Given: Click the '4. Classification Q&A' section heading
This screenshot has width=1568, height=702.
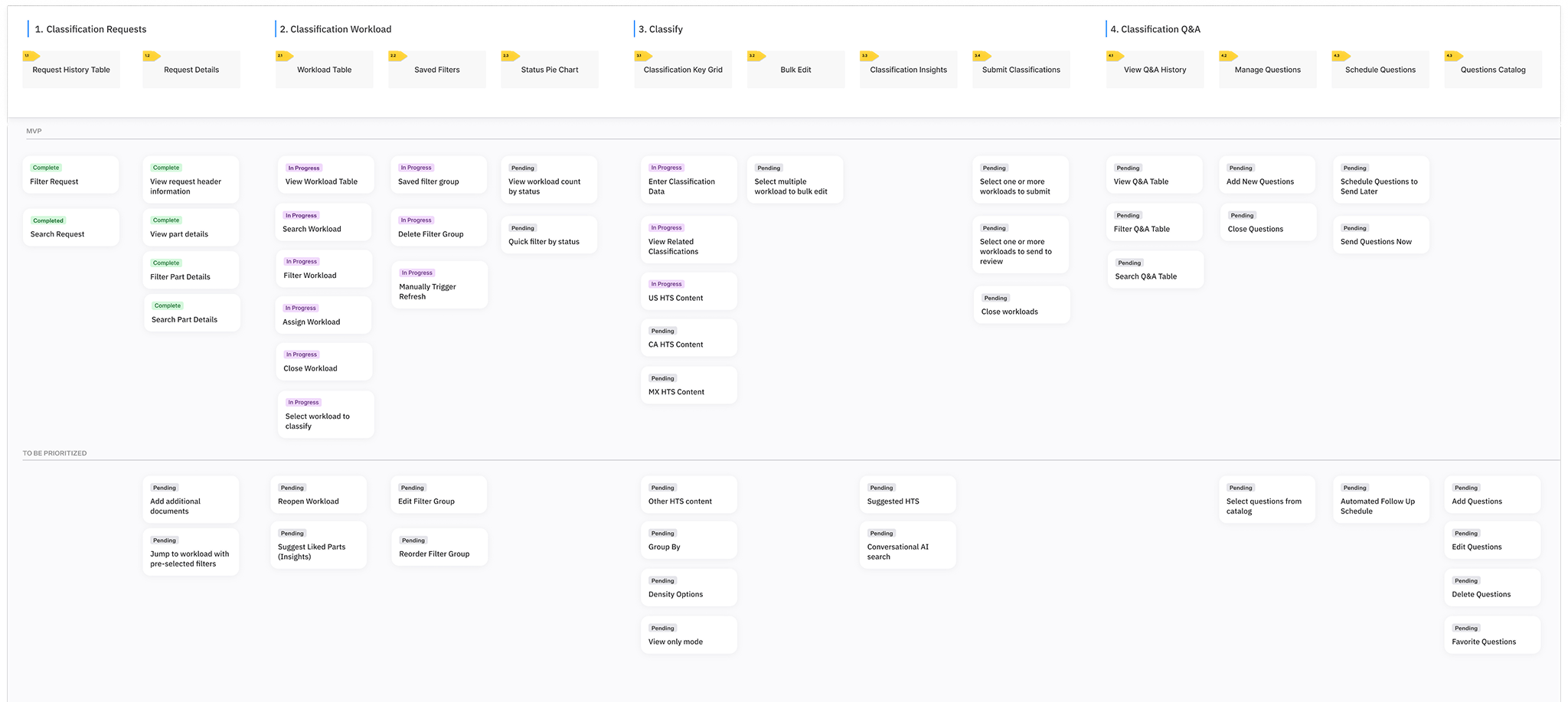Looking at the screenshot, I should 1155,29.
